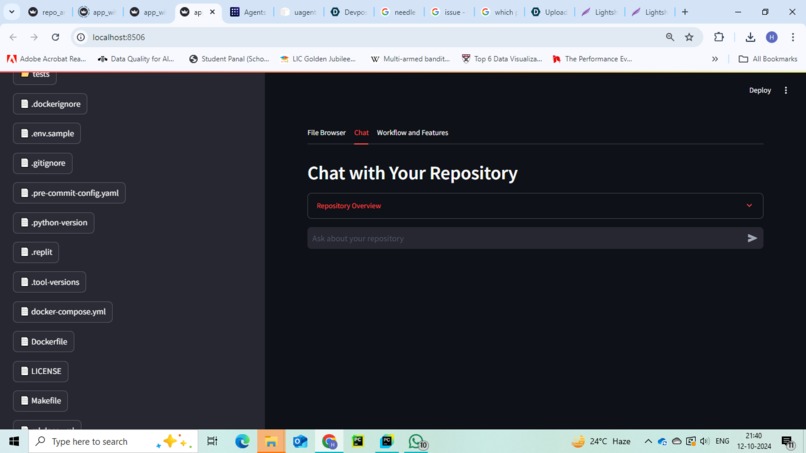Show more bookmarks chevron
This screenshot has height=453, width=806.
click(x=715, y=59)
